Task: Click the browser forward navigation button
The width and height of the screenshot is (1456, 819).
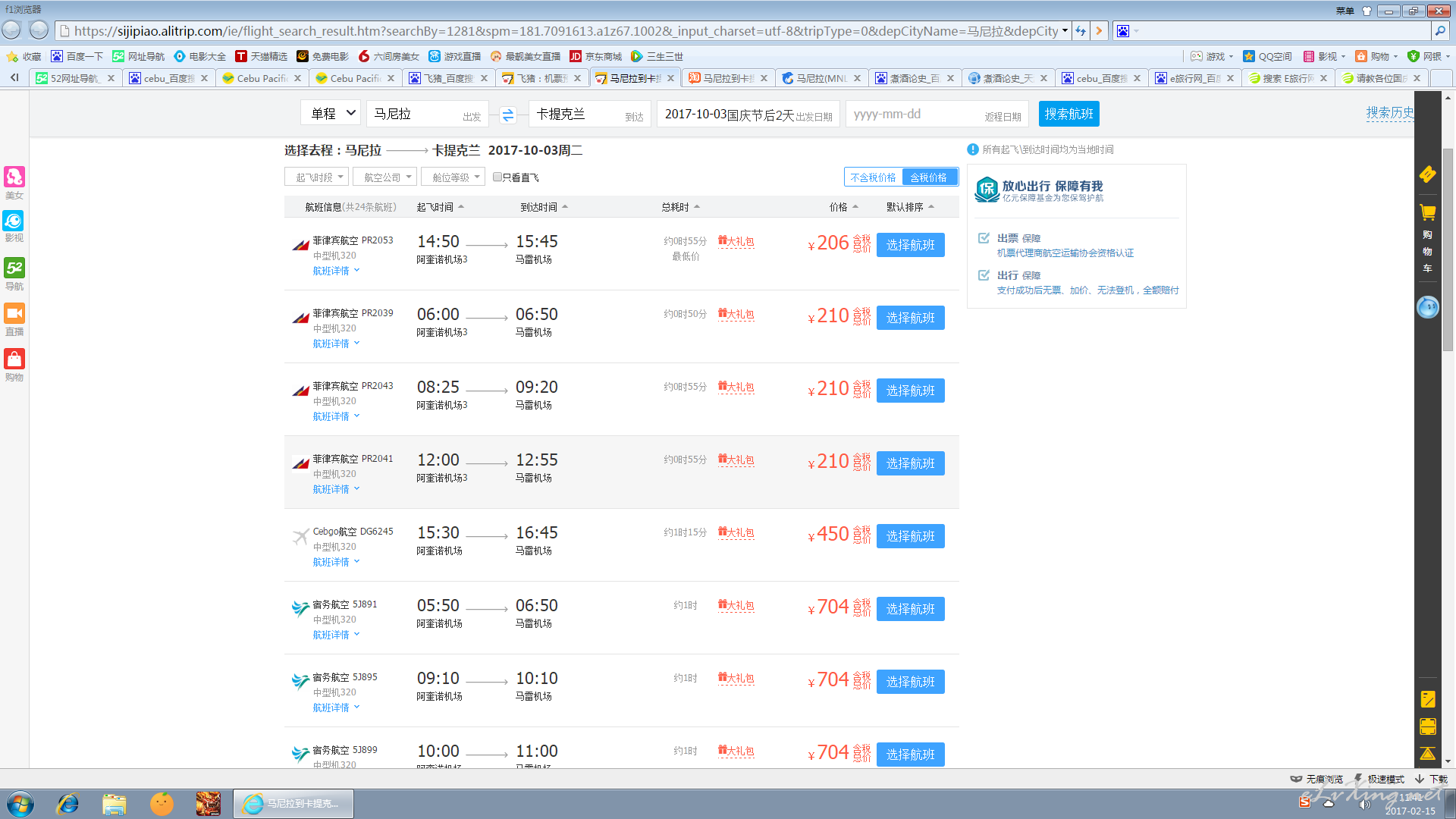Action: (x=39, y=30)
